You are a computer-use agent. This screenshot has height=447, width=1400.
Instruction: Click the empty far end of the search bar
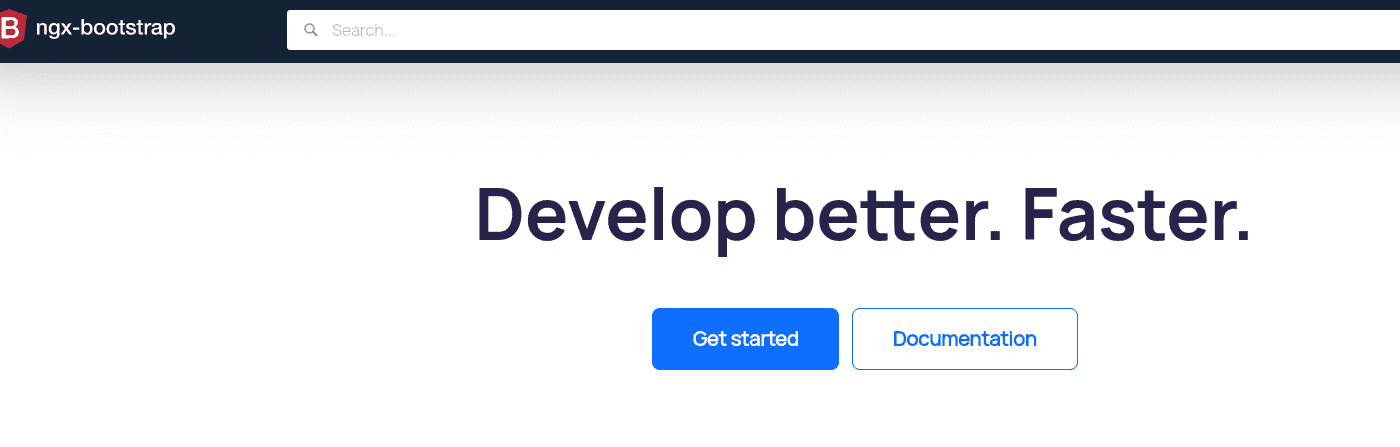tap(1300, 30)
